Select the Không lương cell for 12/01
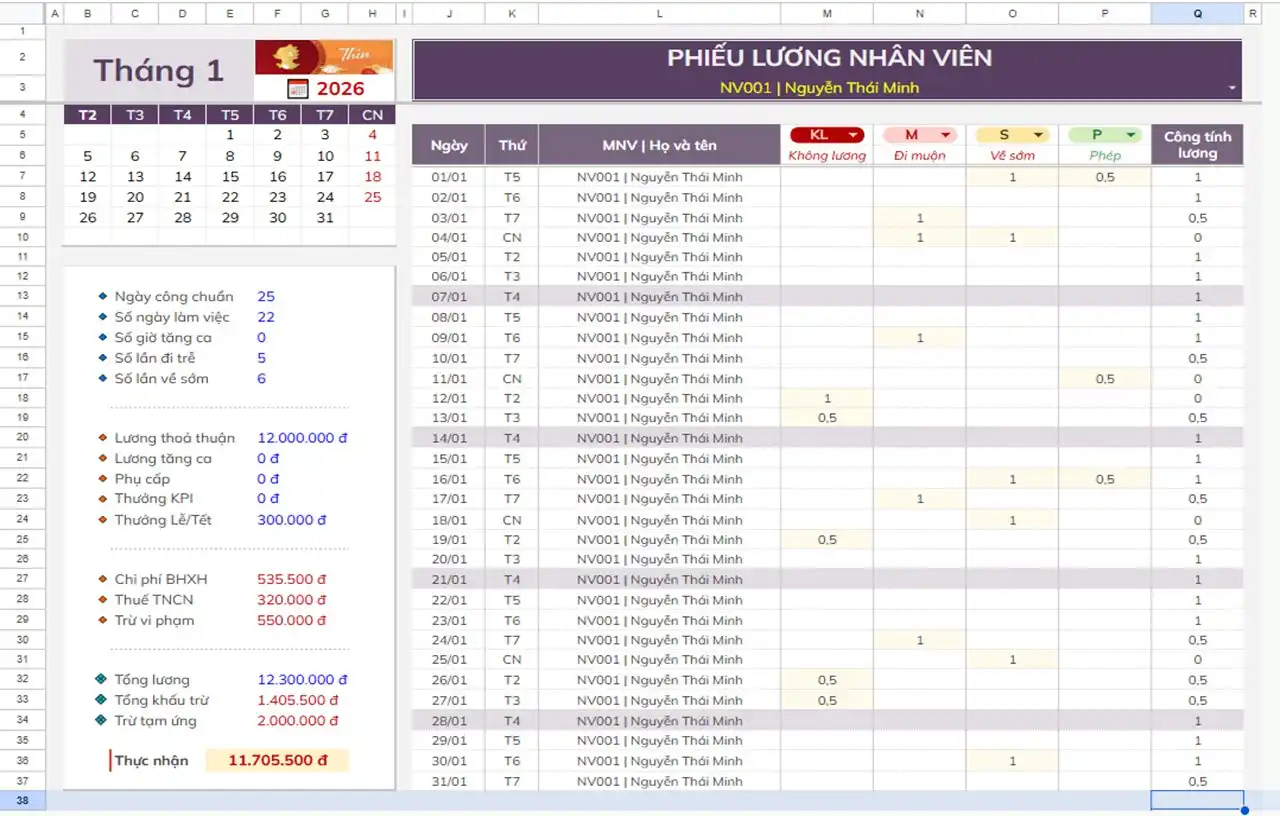1280x816 pixels. pos(827,398)
